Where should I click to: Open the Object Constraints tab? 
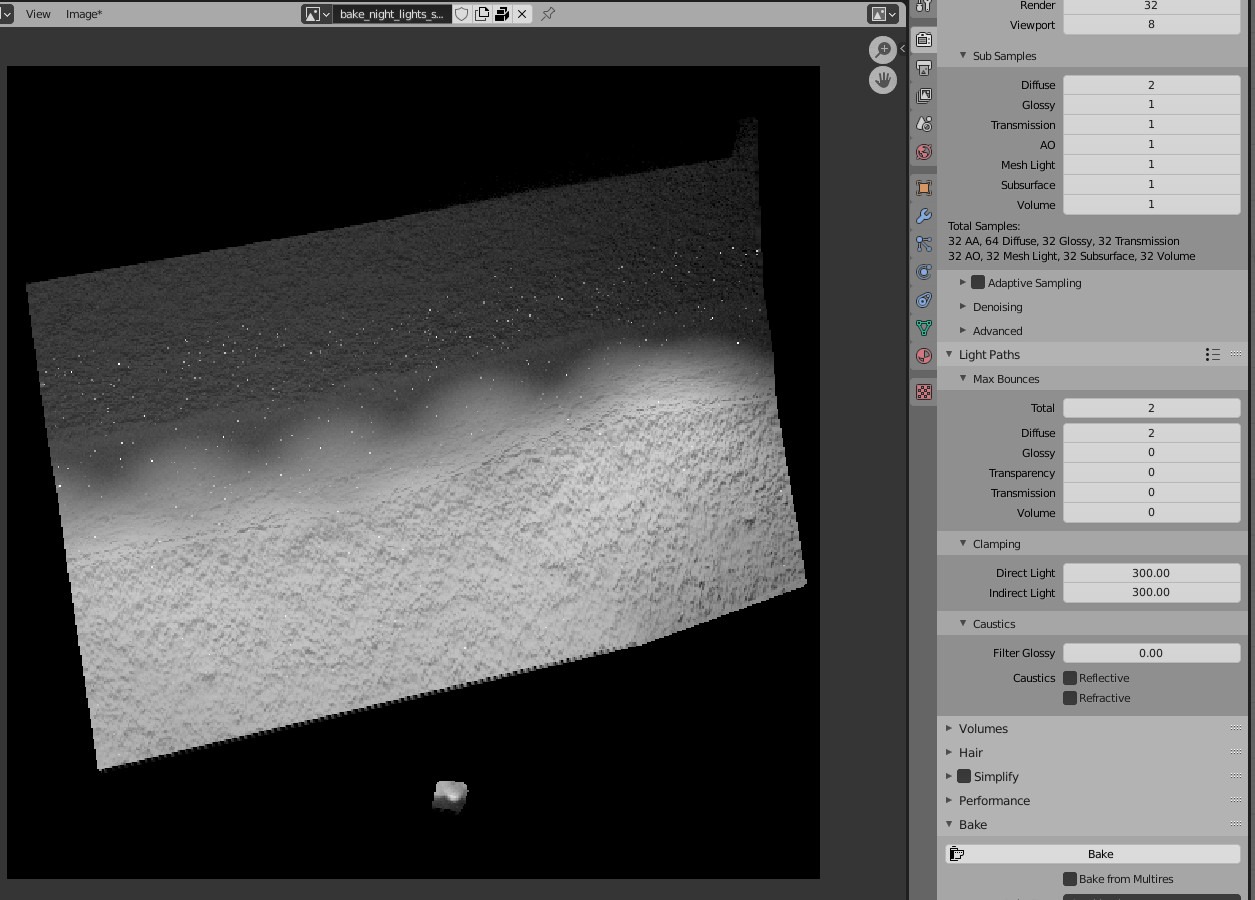[x=924, y=300]
